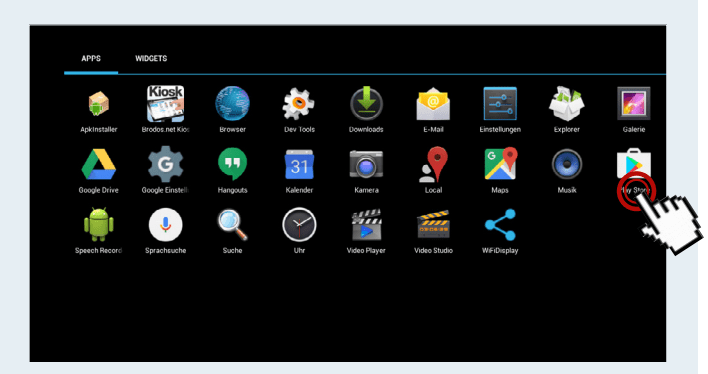Launch the Kamera app

click(x=366, y=164)
